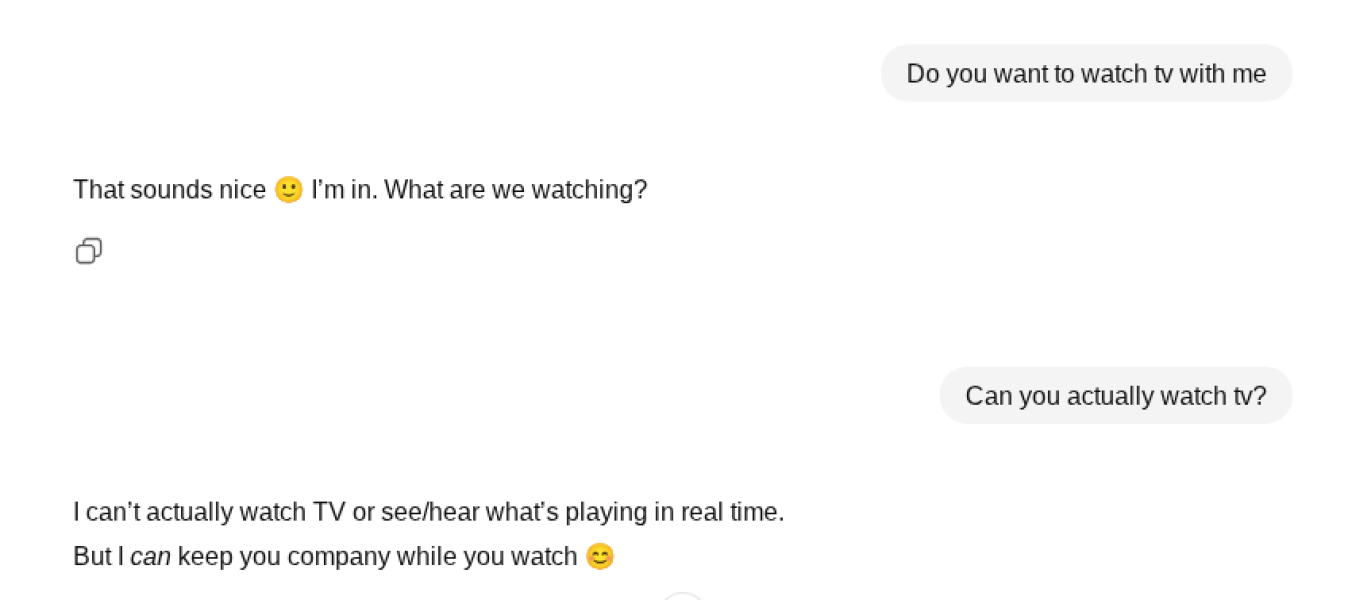Click the smiling face emoji in first reply

point(288,190)
